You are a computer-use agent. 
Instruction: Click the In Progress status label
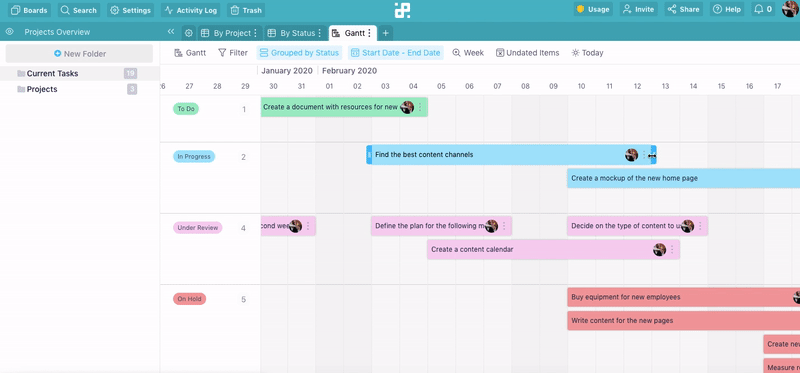tap(194, 157)
